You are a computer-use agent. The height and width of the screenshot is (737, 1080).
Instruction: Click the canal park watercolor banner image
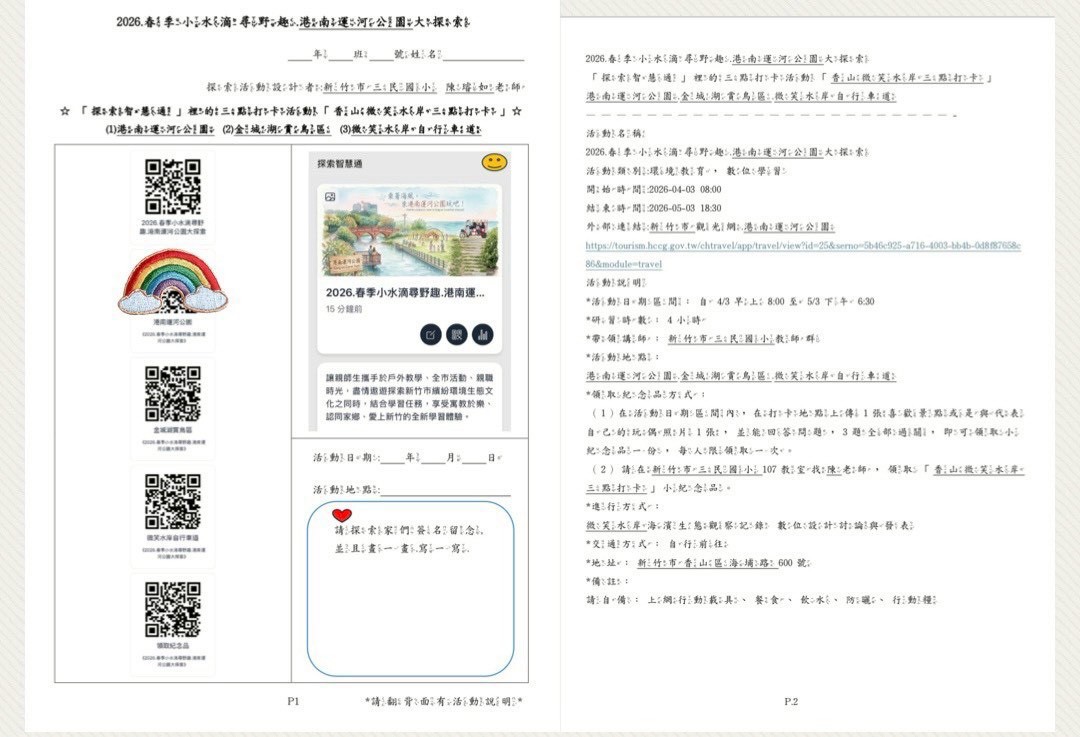point(410,231)
